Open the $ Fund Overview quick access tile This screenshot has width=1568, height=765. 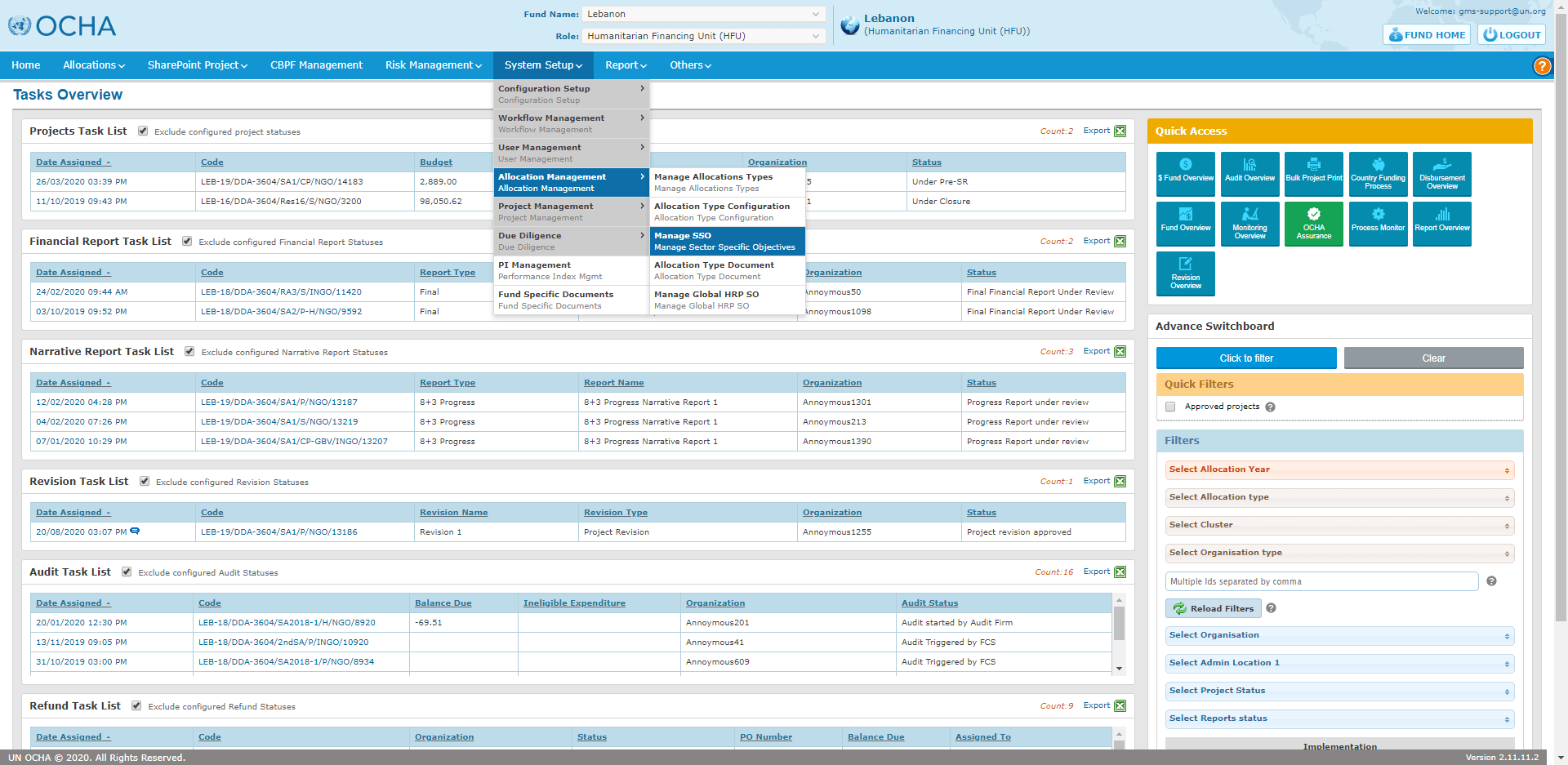tap(1185, 173)
